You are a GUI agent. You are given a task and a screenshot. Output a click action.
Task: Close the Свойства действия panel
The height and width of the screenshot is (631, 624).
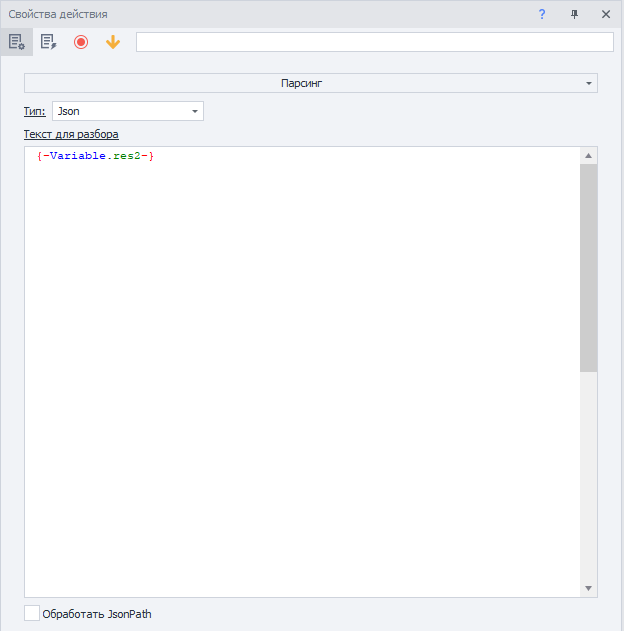click(605, 14)
